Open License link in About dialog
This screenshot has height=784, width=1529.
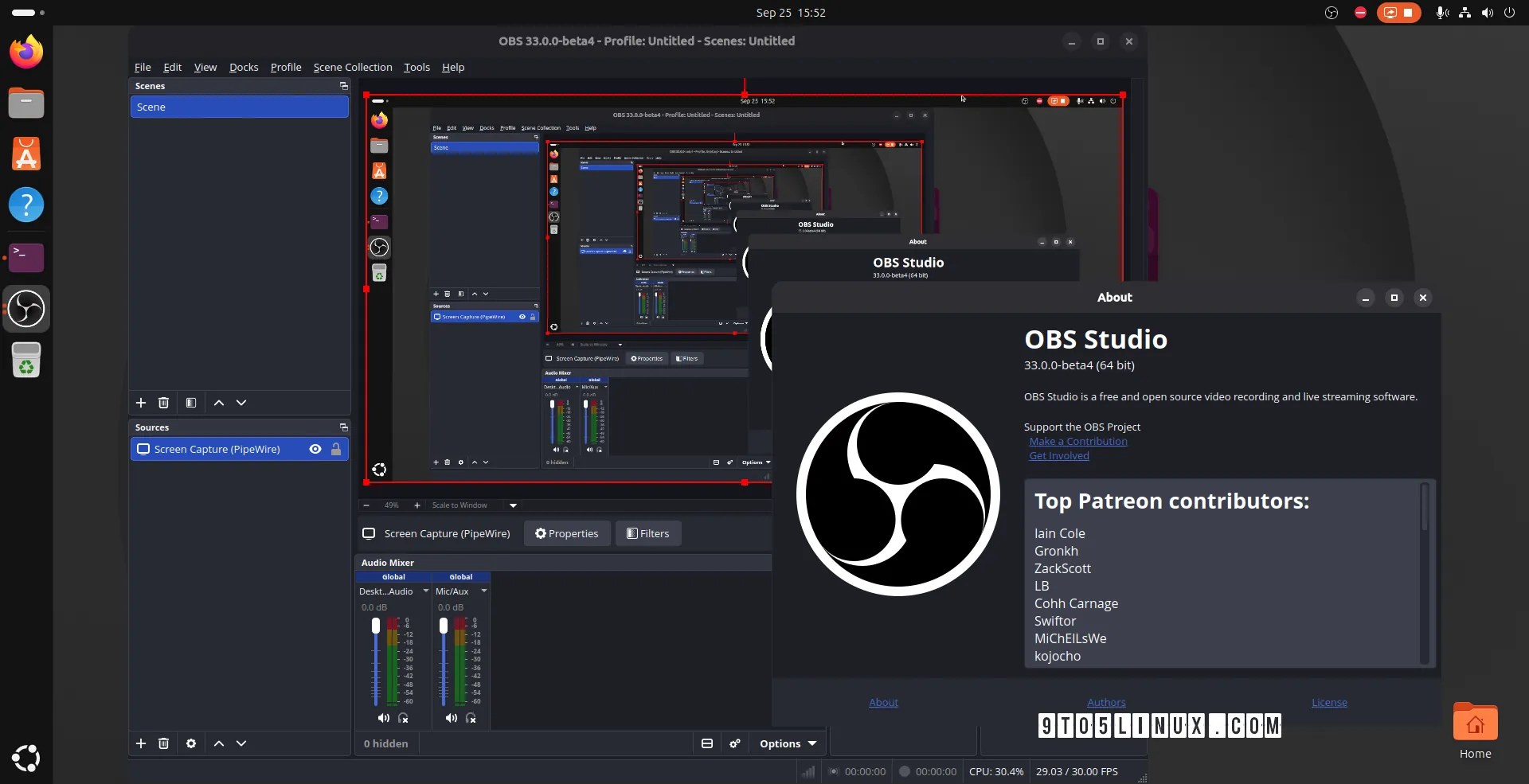point(1329,702)
